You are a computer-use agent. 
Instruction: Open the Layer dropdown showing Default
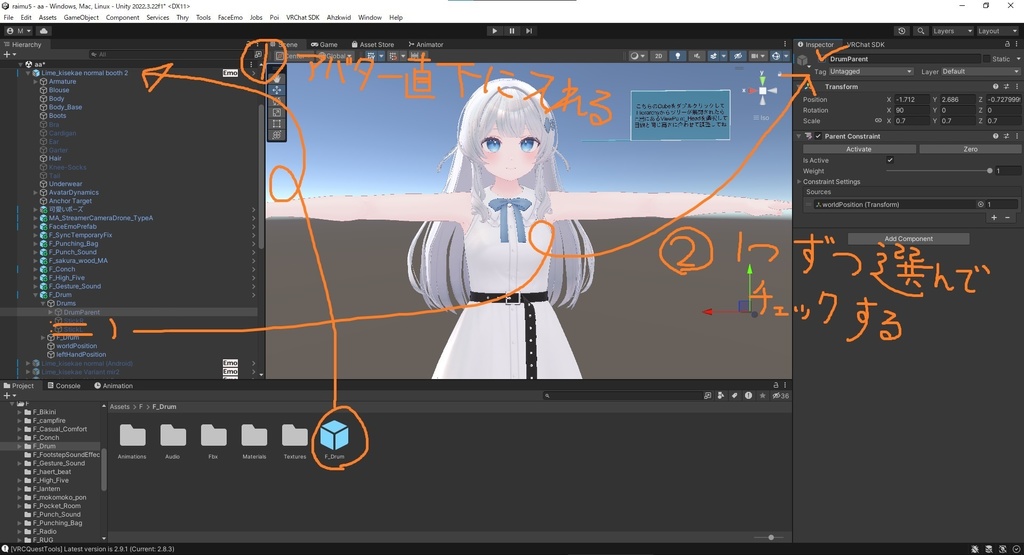click(x=980, y=71)
